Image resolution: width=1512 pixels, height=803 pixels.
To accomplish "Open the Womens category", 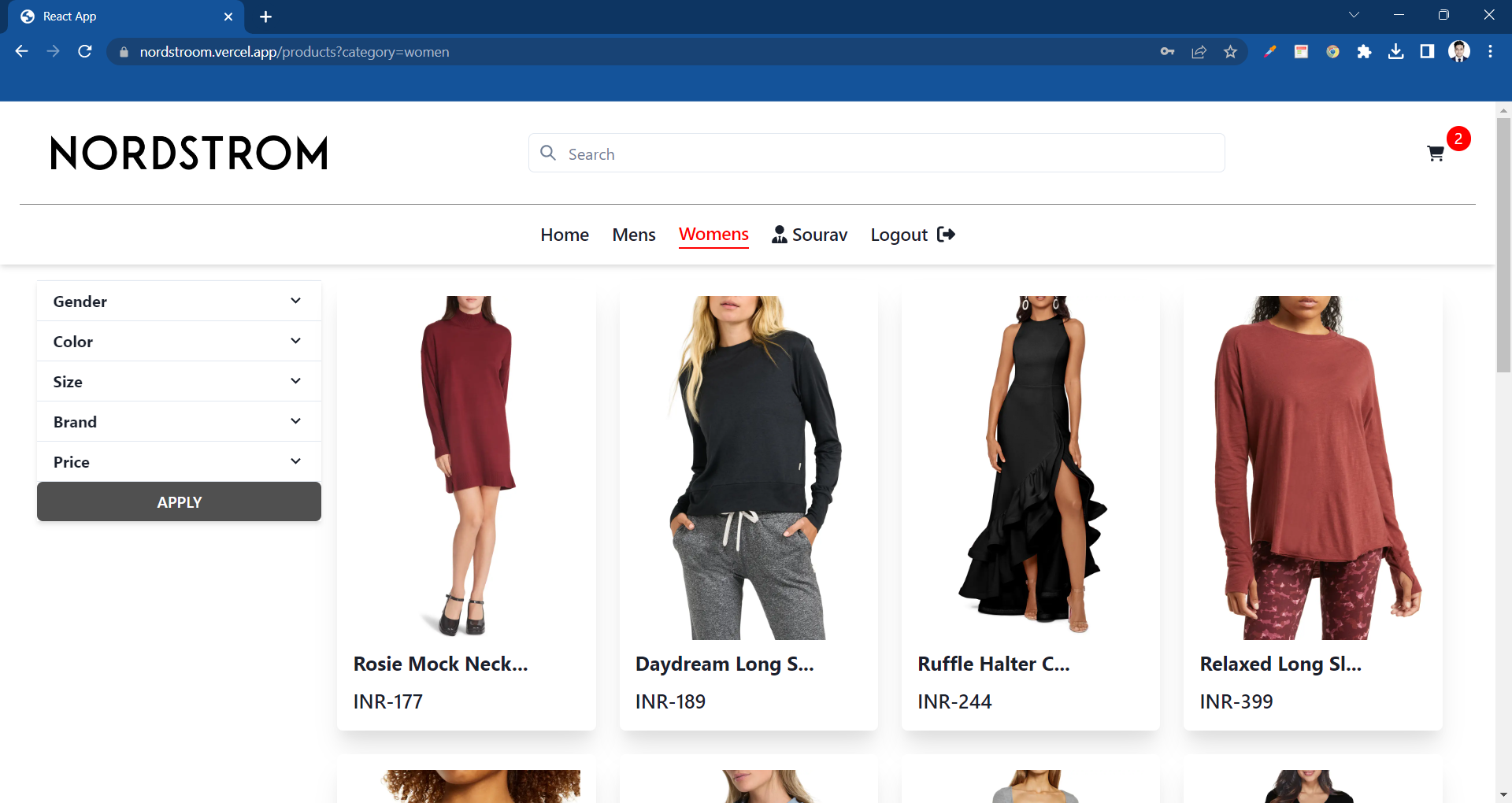I will point(713,235).
